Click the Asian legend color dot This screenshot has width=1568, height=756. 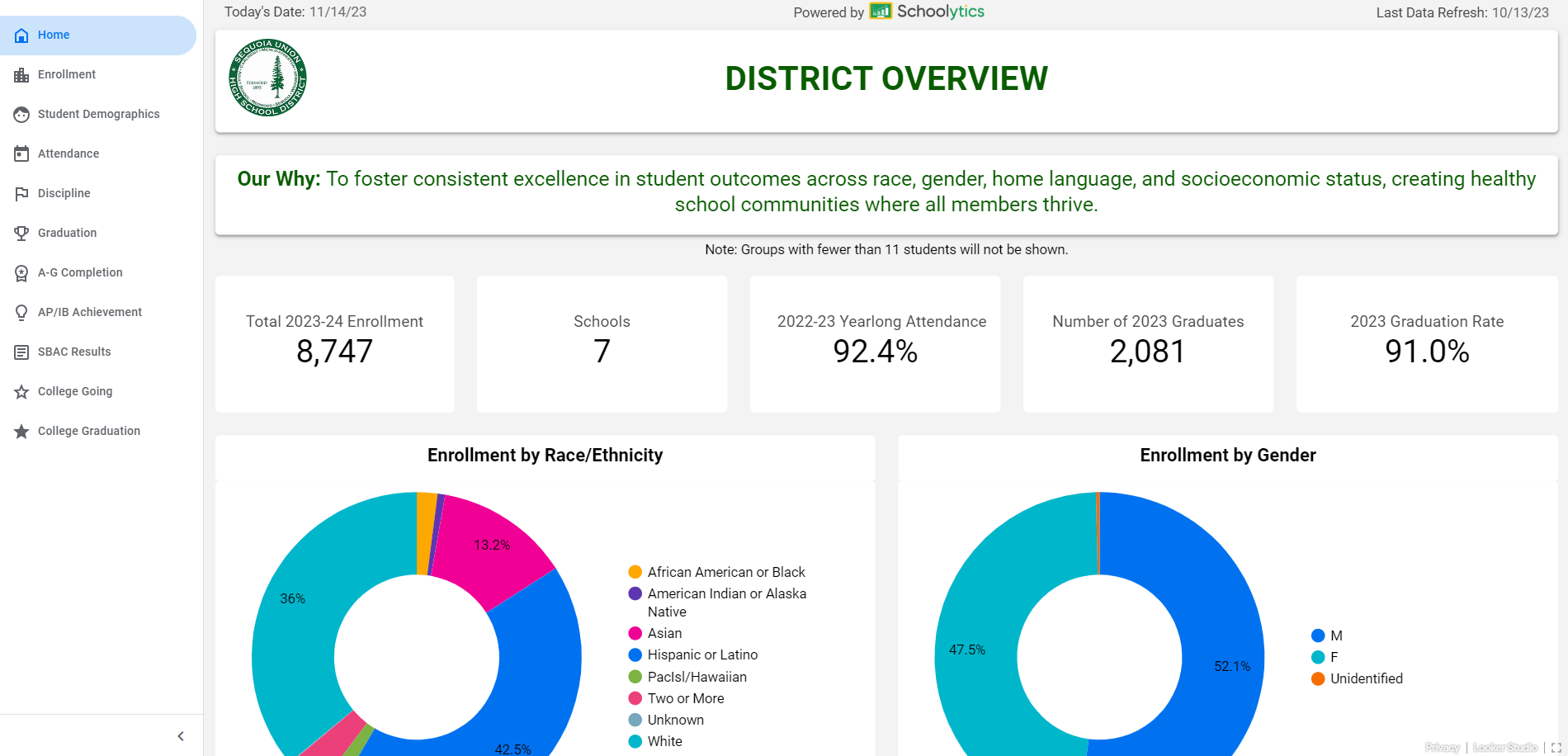635,633
